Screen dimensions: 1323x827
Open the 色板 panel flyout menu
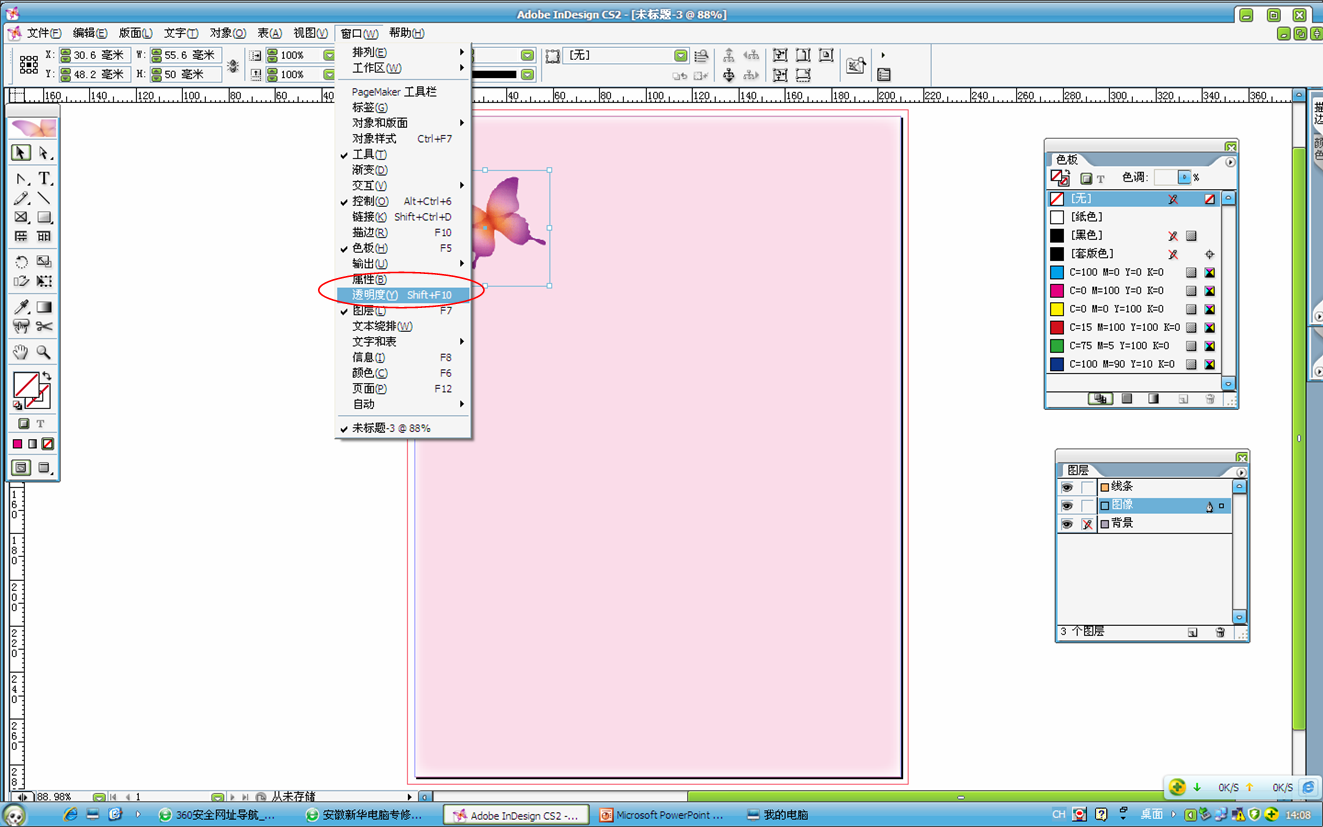[1230, 161]
